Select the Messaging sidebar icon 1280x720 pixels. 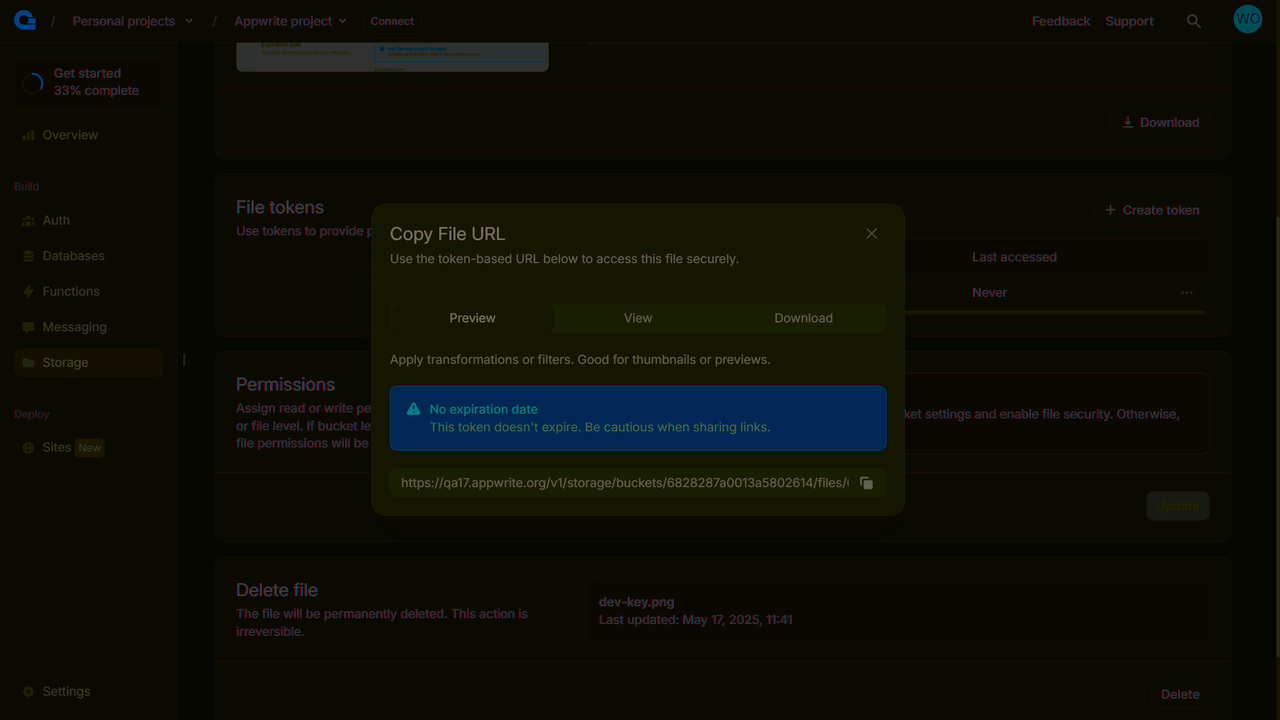coord(28,326)
